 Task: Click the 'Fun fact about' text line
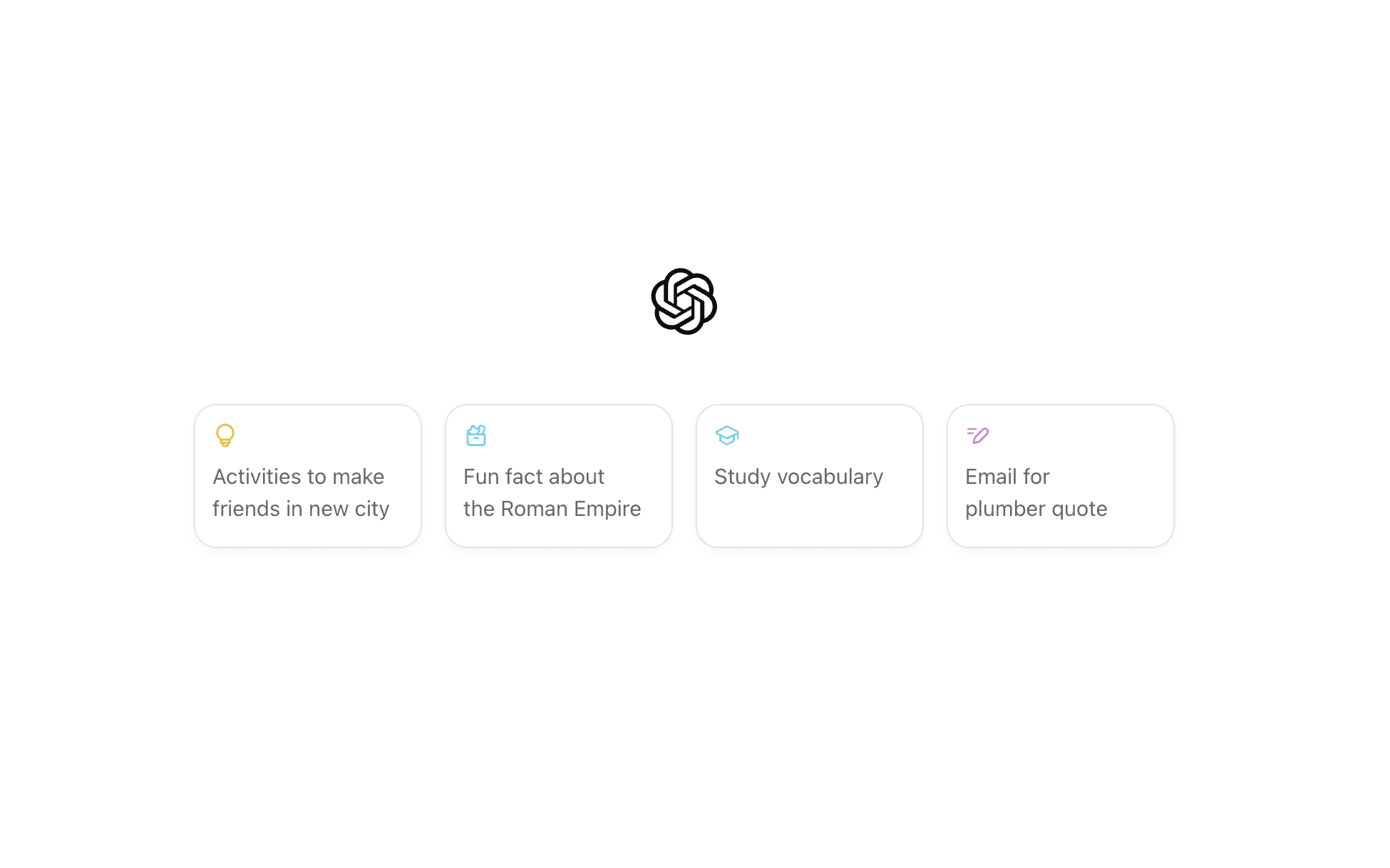click(x=534, y=477)
